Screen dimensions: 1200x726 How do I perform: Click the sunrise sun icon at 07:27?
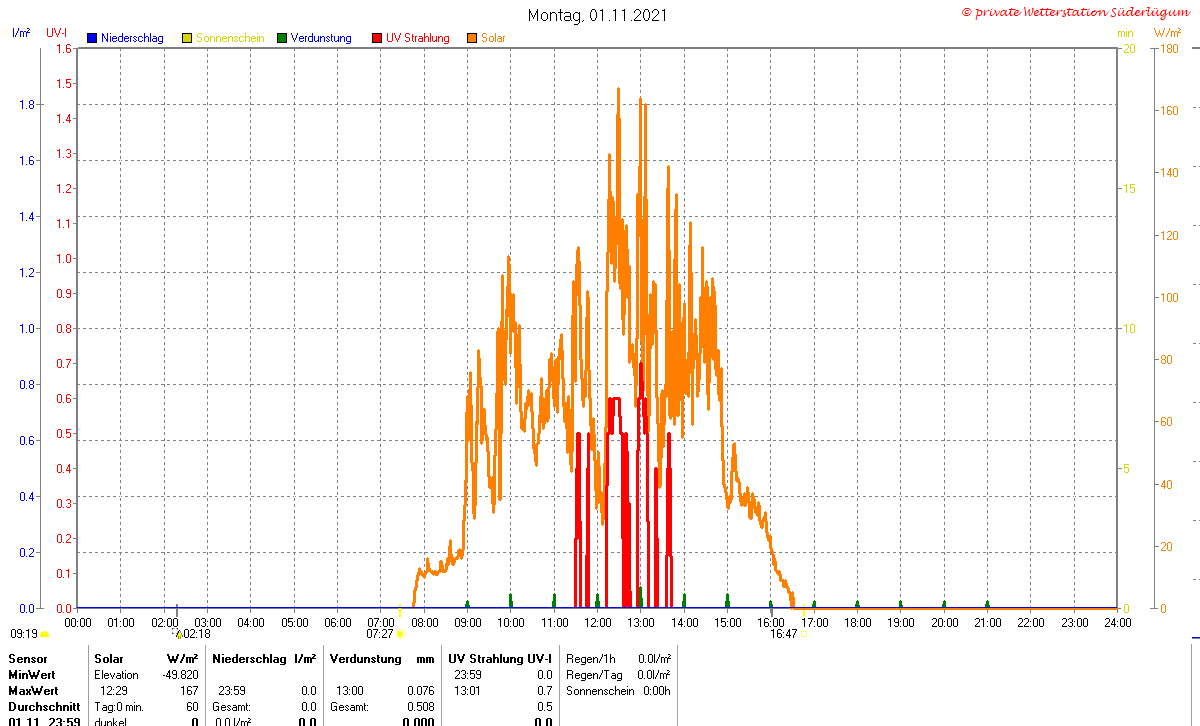pos(400,634)
